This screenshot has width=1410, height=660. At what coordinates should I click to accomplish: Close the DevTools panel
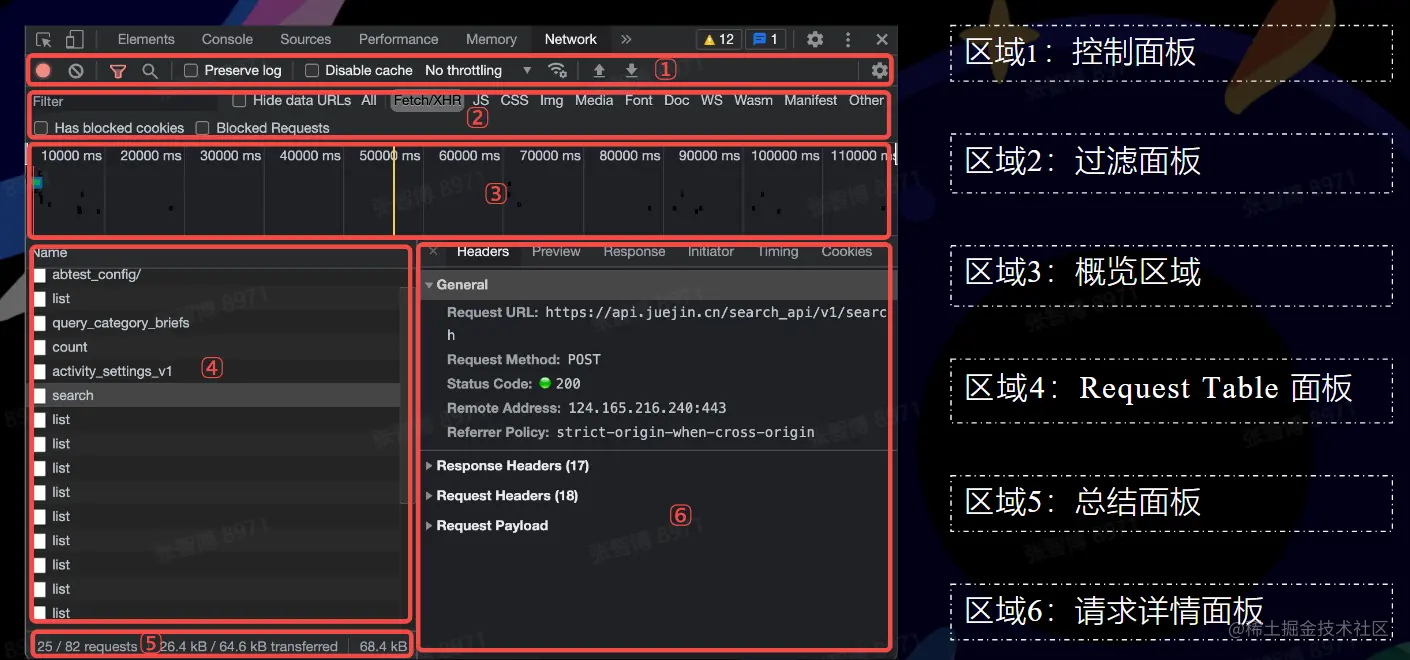point(881,39)
